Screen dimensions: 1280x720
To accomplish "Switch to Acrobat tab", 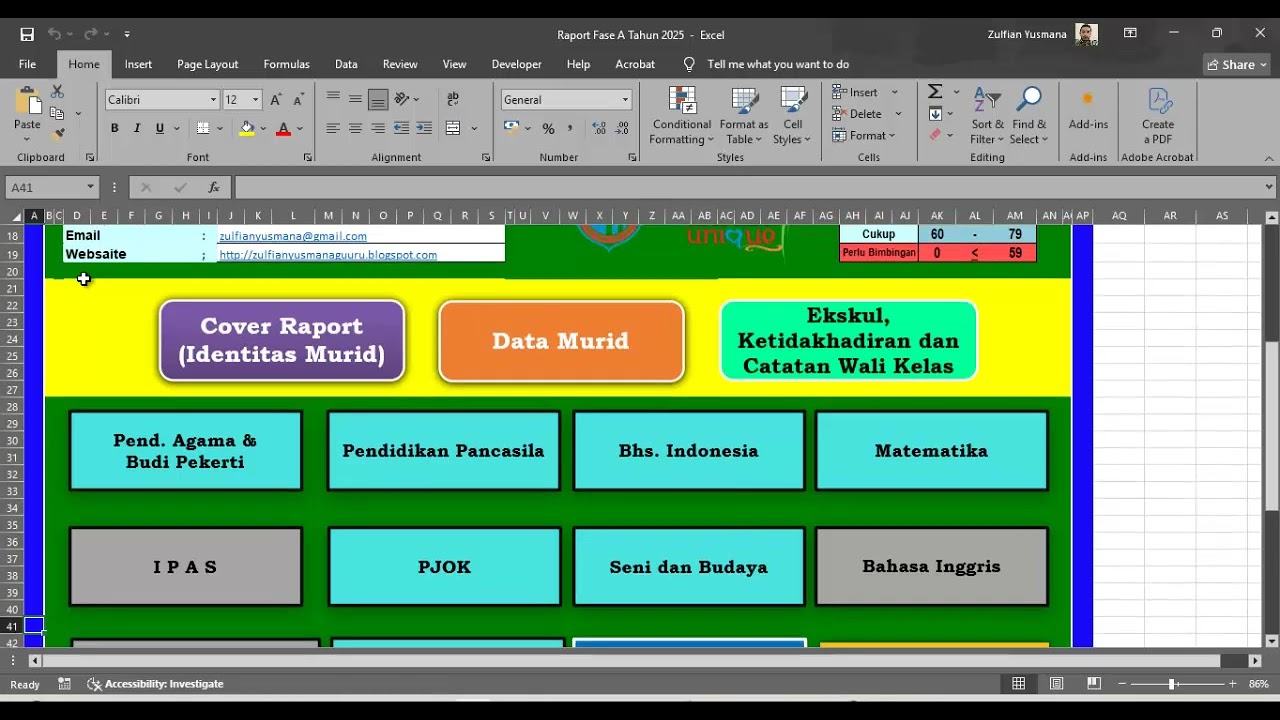I will [635, 64].
